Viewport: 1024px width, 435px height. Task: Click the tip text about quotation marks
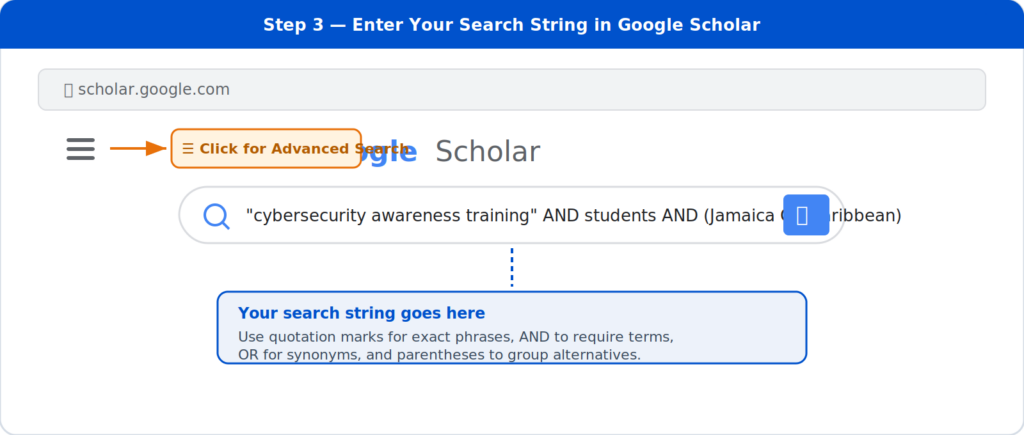(455, 337)
